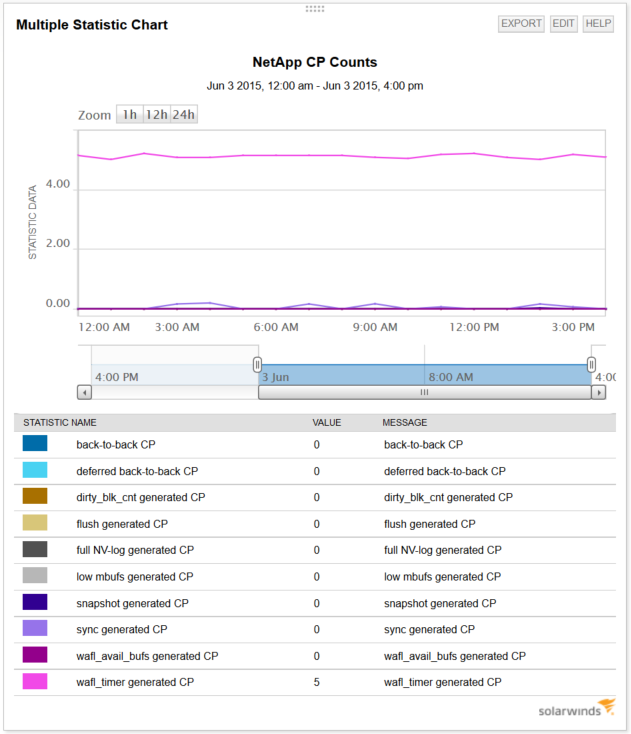Click the EXPORT button
Screen dimensions: 631x734
point(521,23)
